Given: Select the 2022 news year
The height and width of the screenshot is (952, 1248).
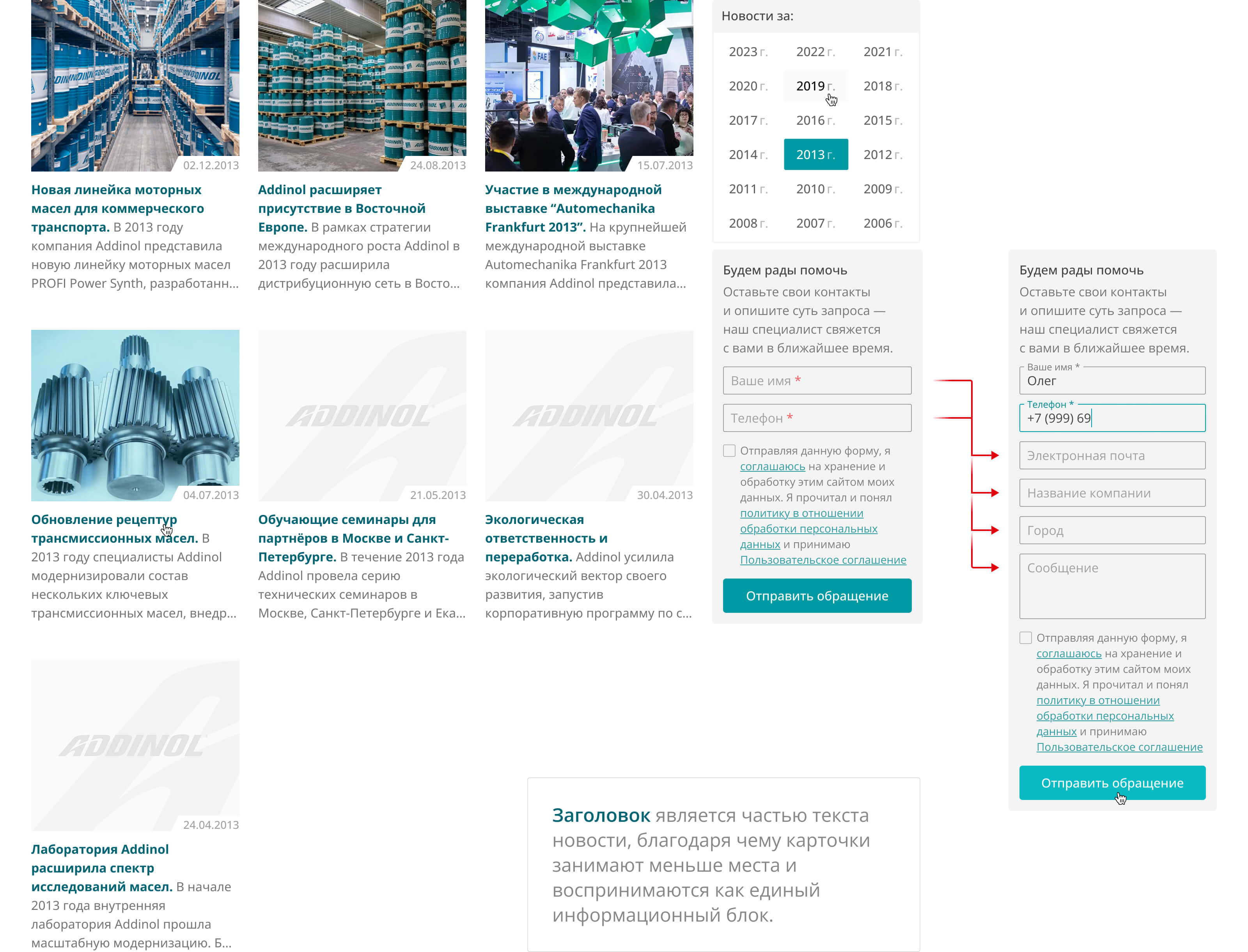Looking at the screenshot, I should (815, 51).
